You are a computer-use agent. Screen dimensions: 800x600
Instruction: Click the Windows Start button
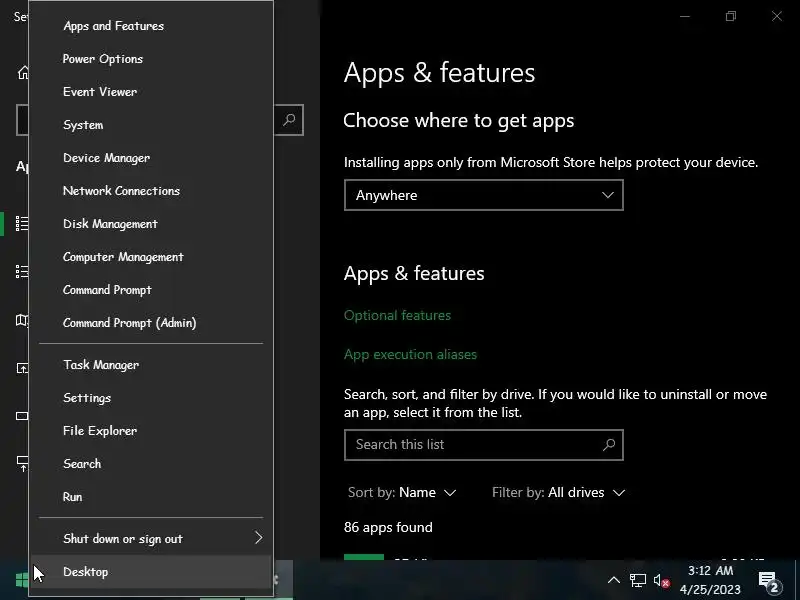(22, 580)
